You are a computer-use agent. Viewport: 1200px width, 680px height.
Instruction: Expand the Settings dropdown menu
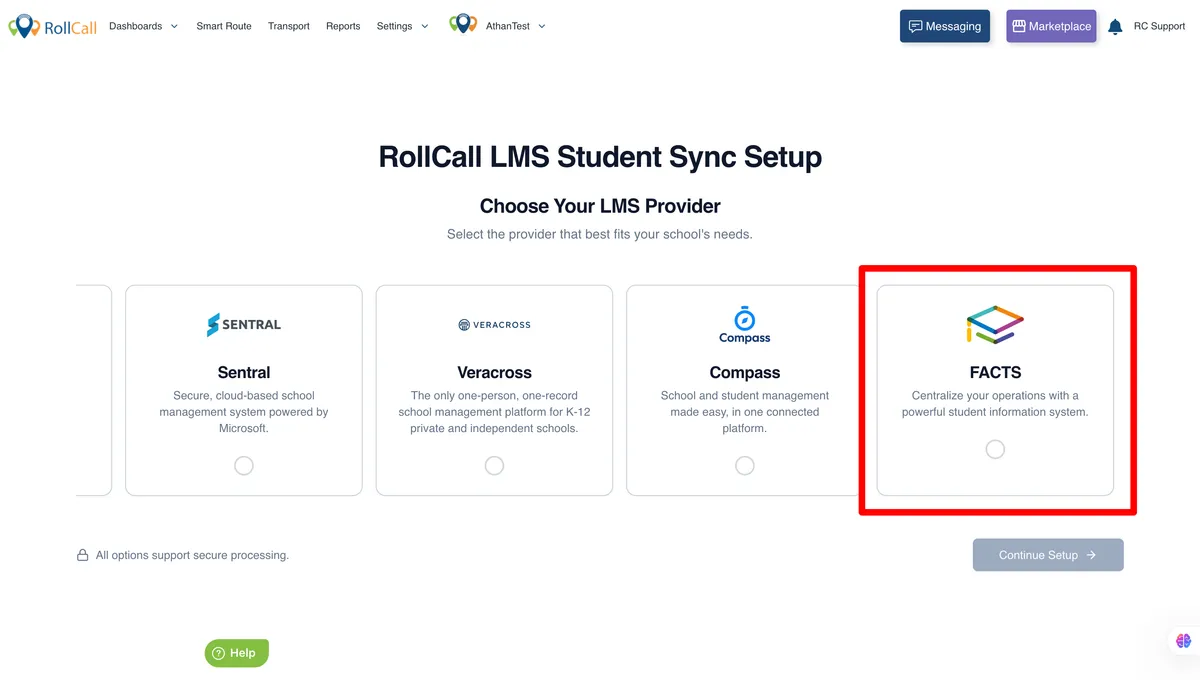click(x=402, y=26)
